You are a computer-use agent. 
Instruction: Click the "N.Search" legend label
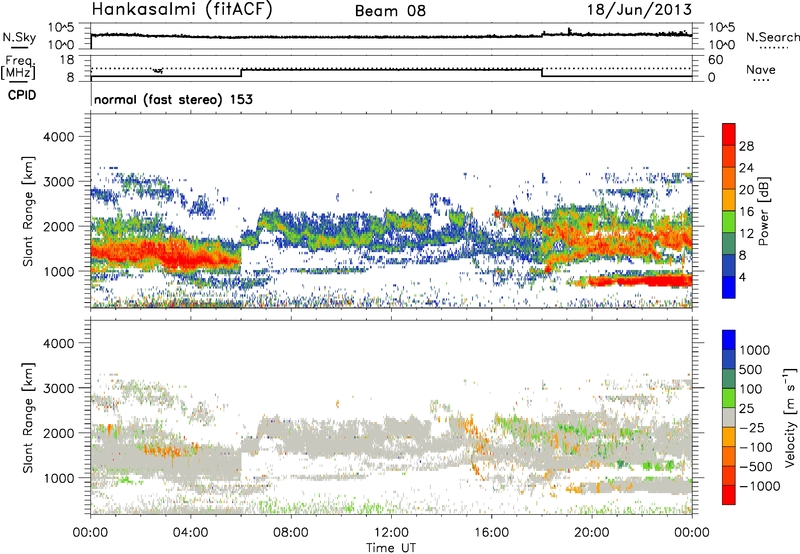(772, 37)
